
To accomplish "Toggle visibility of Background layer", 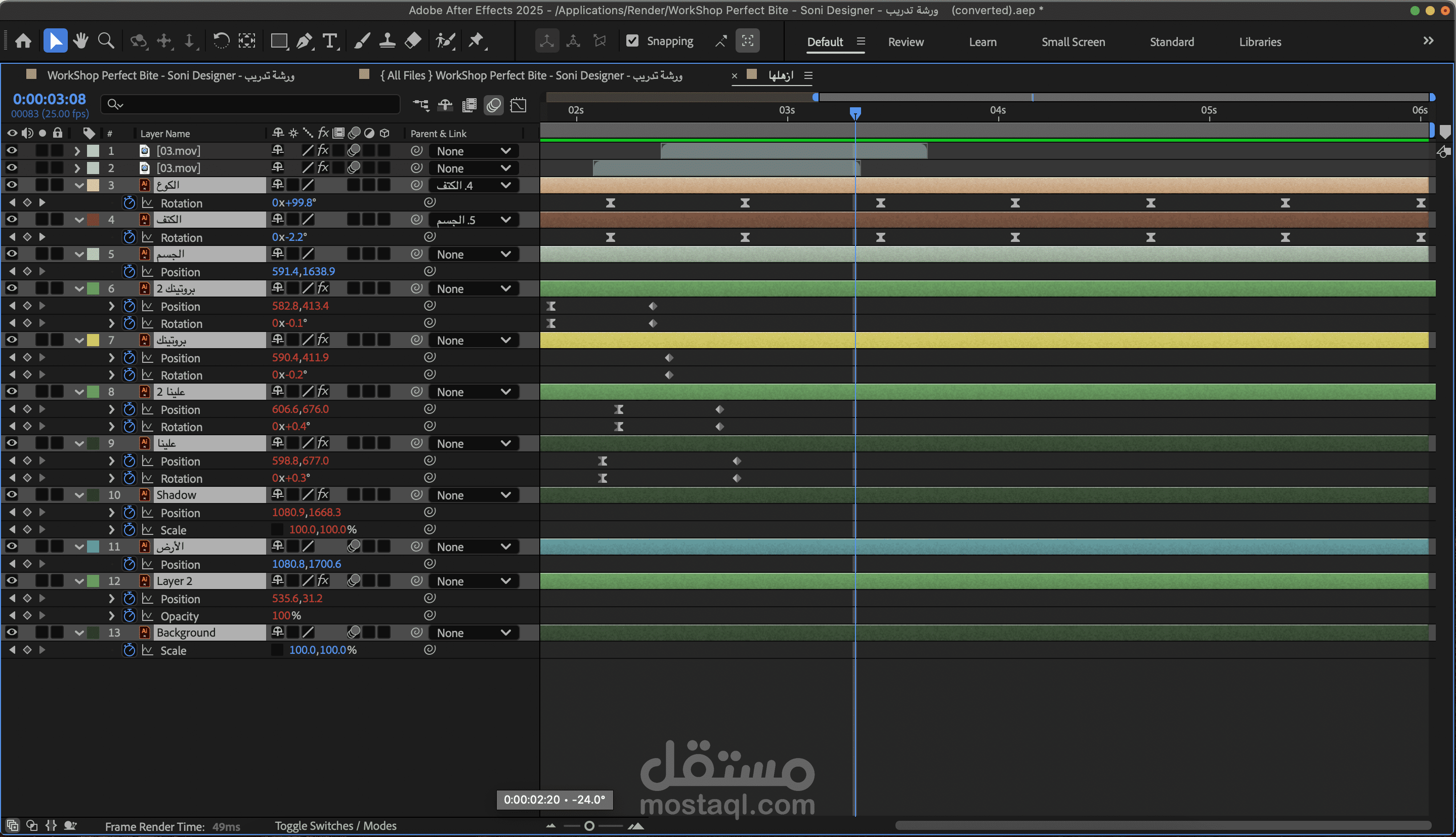I will 12,633.
